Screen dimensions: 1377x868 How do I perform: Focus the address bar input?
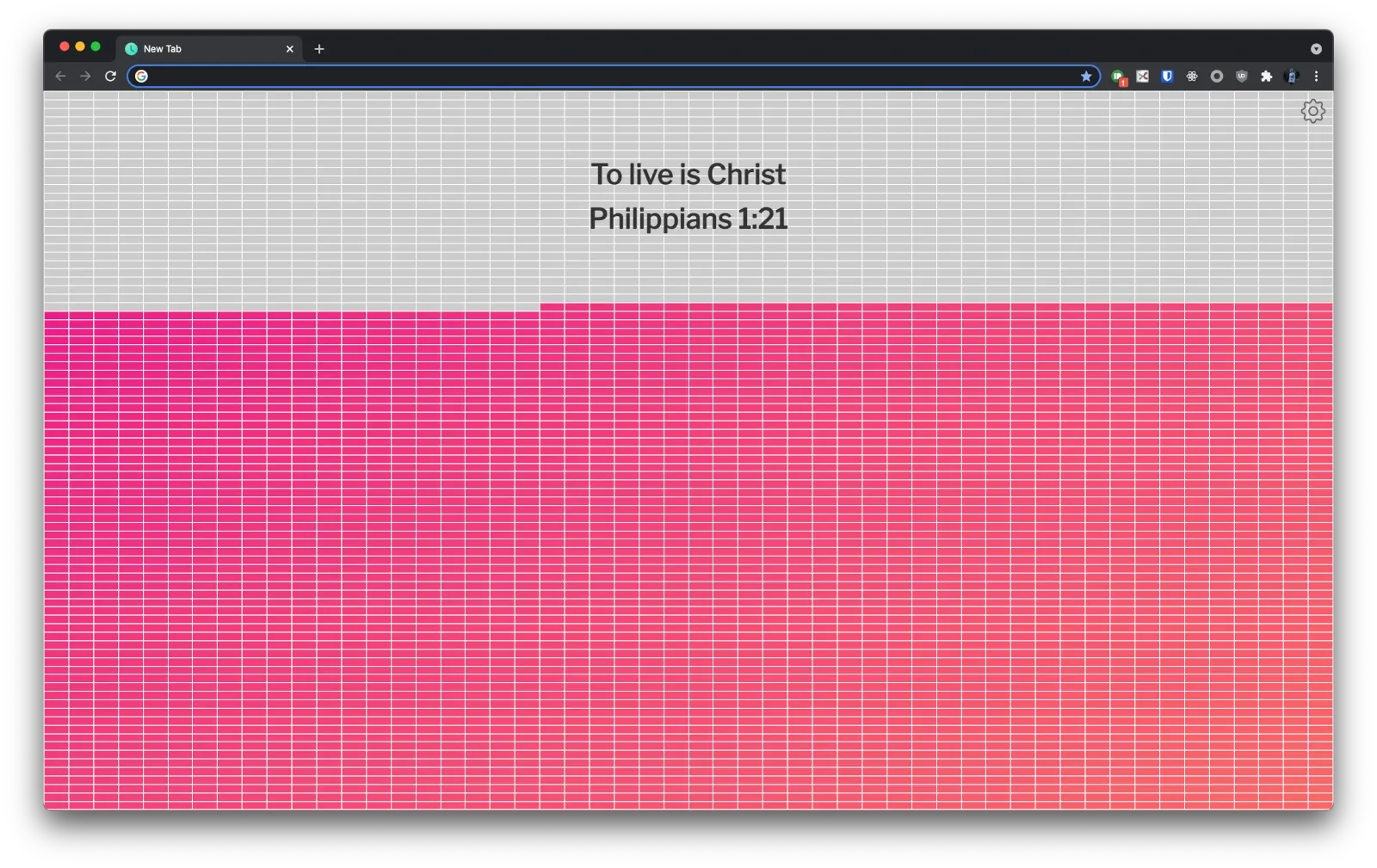coord(613,77)
